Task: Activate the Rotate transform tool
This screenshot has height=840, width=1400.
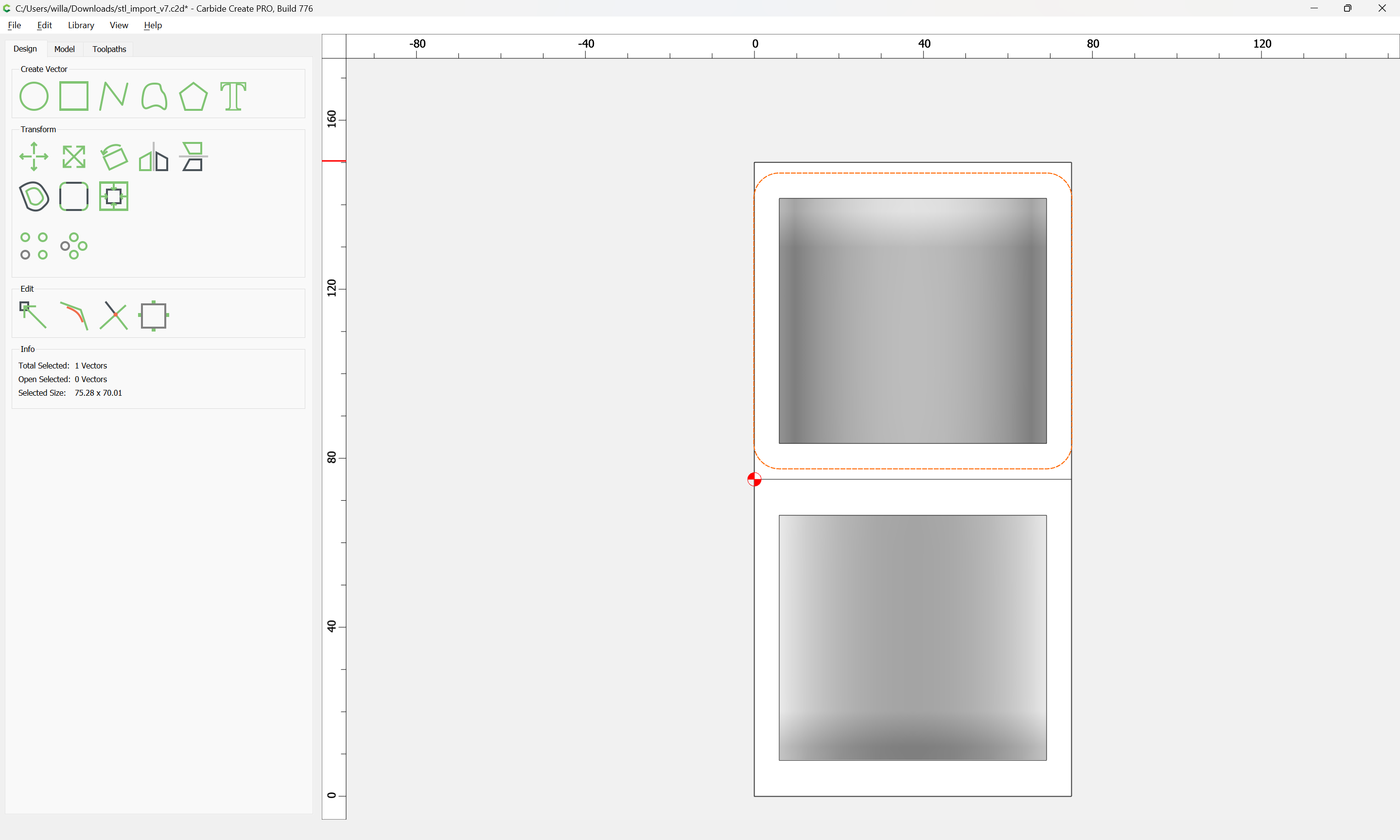Action: pos(114,157)
